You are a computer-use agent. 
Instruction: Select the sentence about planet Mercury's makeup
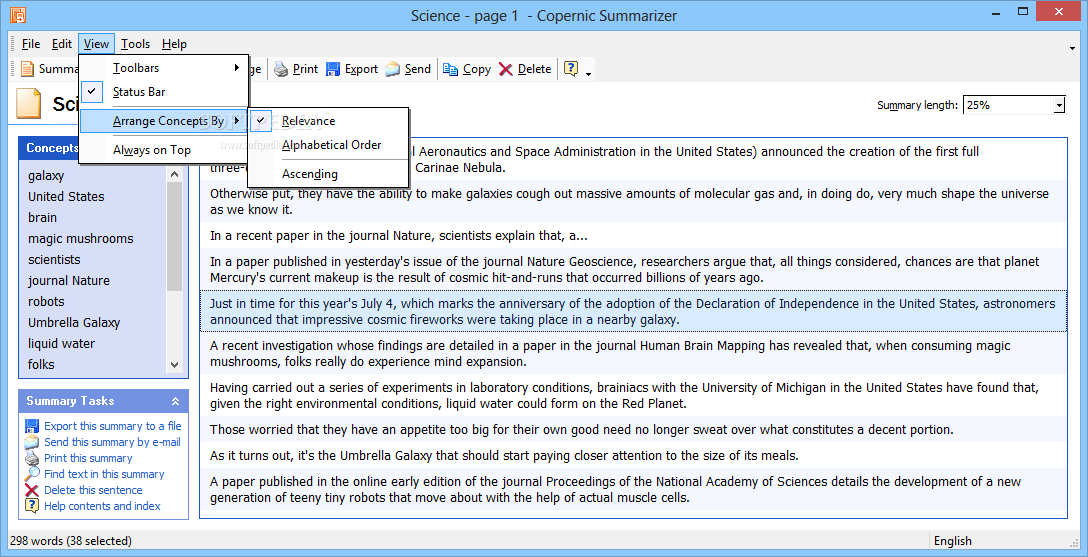634,270
